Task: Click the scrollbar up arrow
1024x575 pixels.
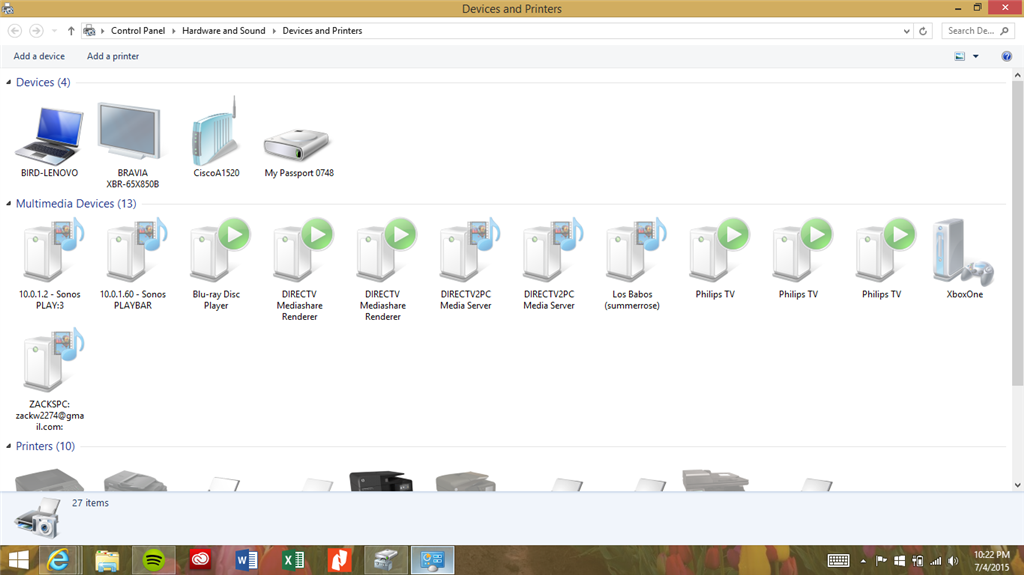Action: 1017,75
